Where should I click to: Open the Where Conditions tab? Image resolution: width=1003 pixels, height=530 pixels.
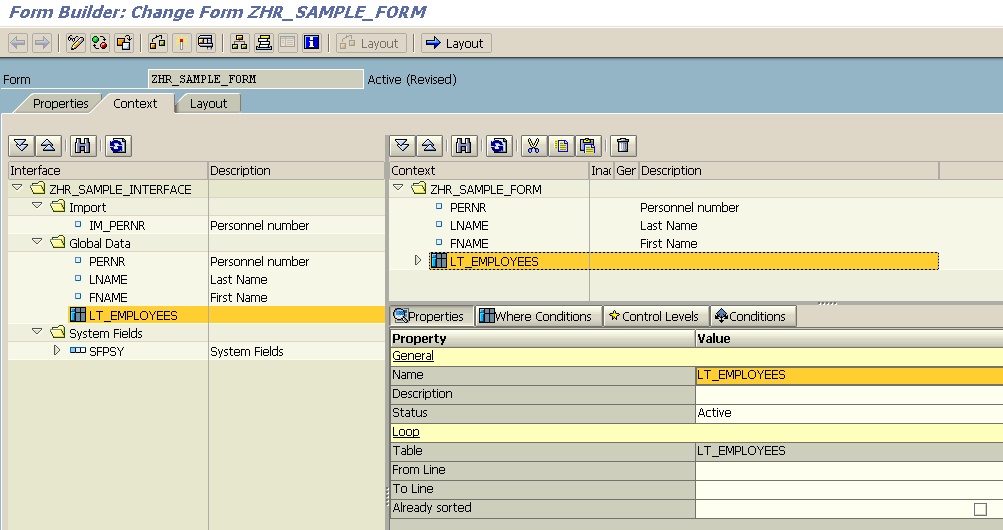pyautogui.click(x=535, y=316)
